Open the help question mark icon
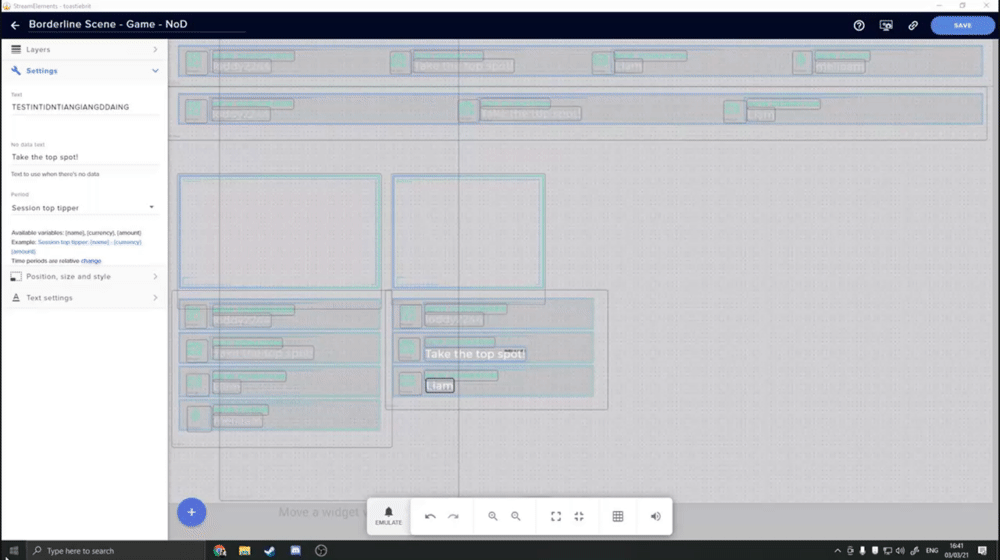1000x560 pixels. (859, 26)
